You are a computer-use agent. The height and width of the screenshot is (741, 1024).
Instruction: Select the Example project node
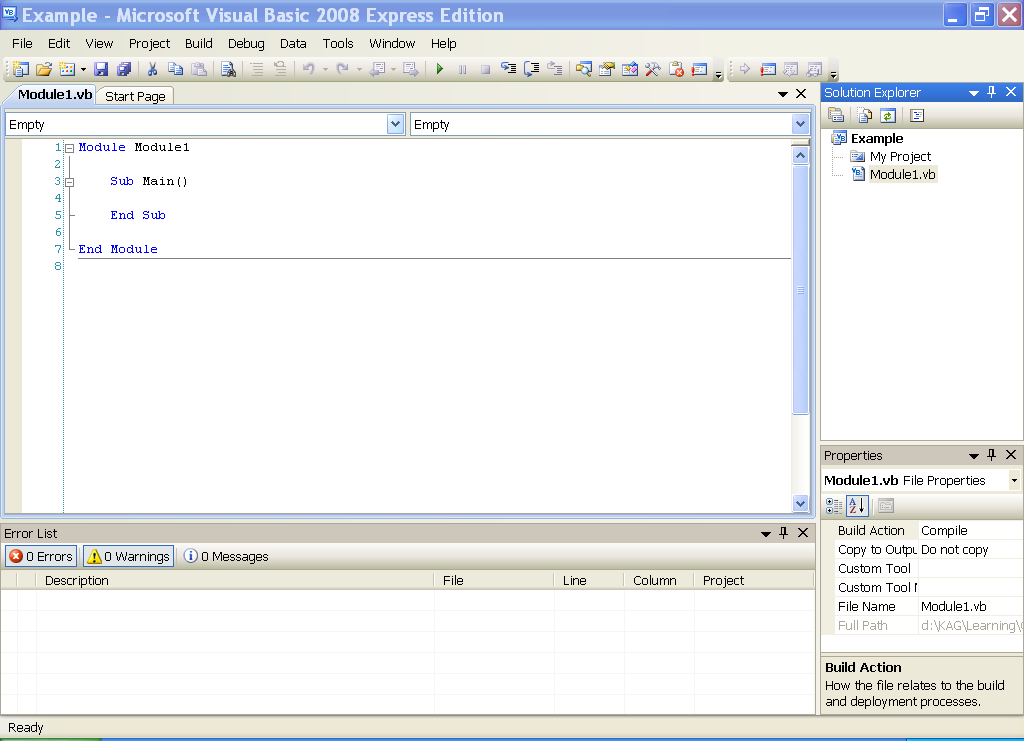[x=876, y=138]
